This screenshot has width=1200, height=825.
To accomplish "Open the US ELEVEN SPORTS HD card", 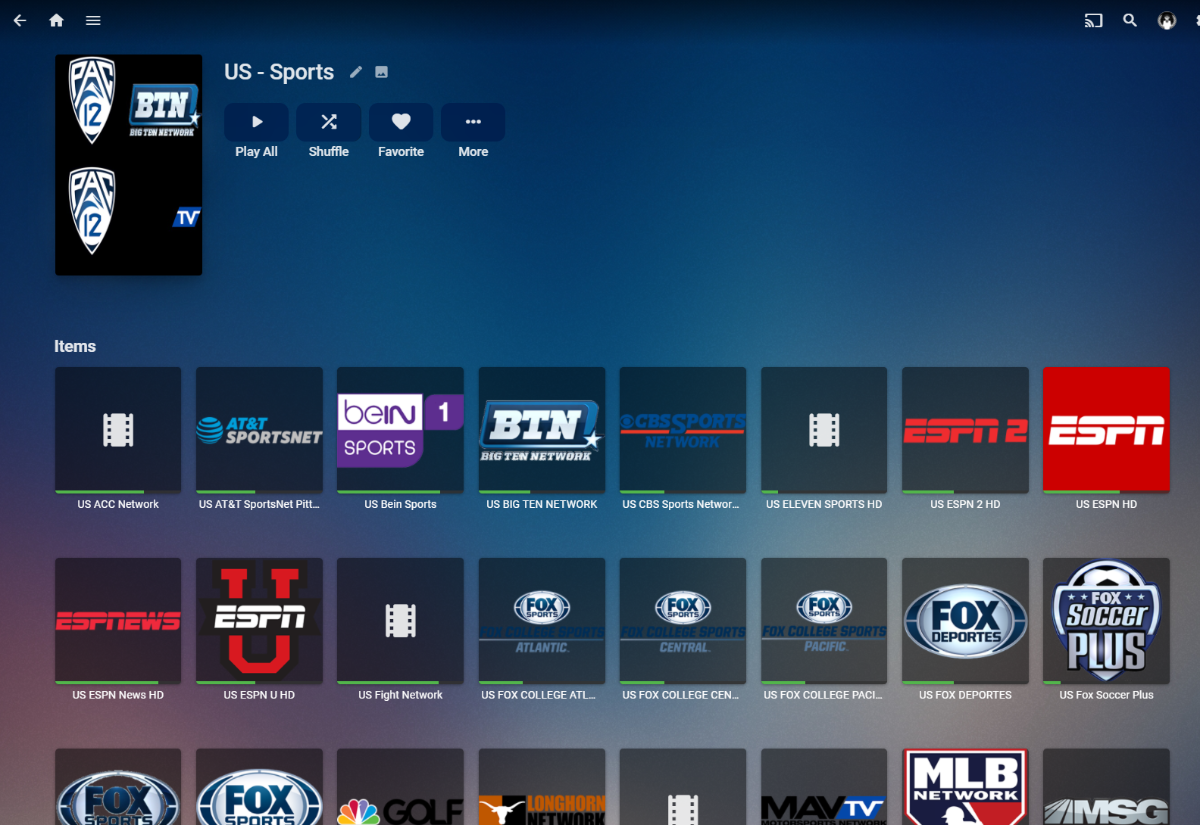I will coord(824,430).
